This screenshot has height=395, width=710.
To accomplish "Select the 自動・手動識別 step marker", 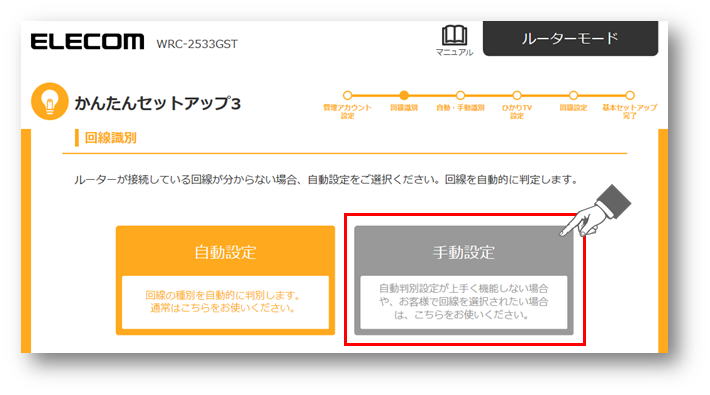I will [460, 95].
